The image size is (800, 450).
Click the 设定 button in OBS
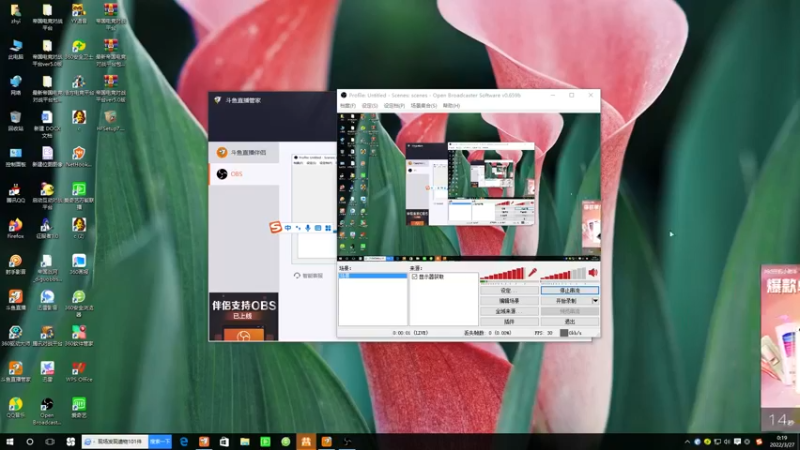509,290
